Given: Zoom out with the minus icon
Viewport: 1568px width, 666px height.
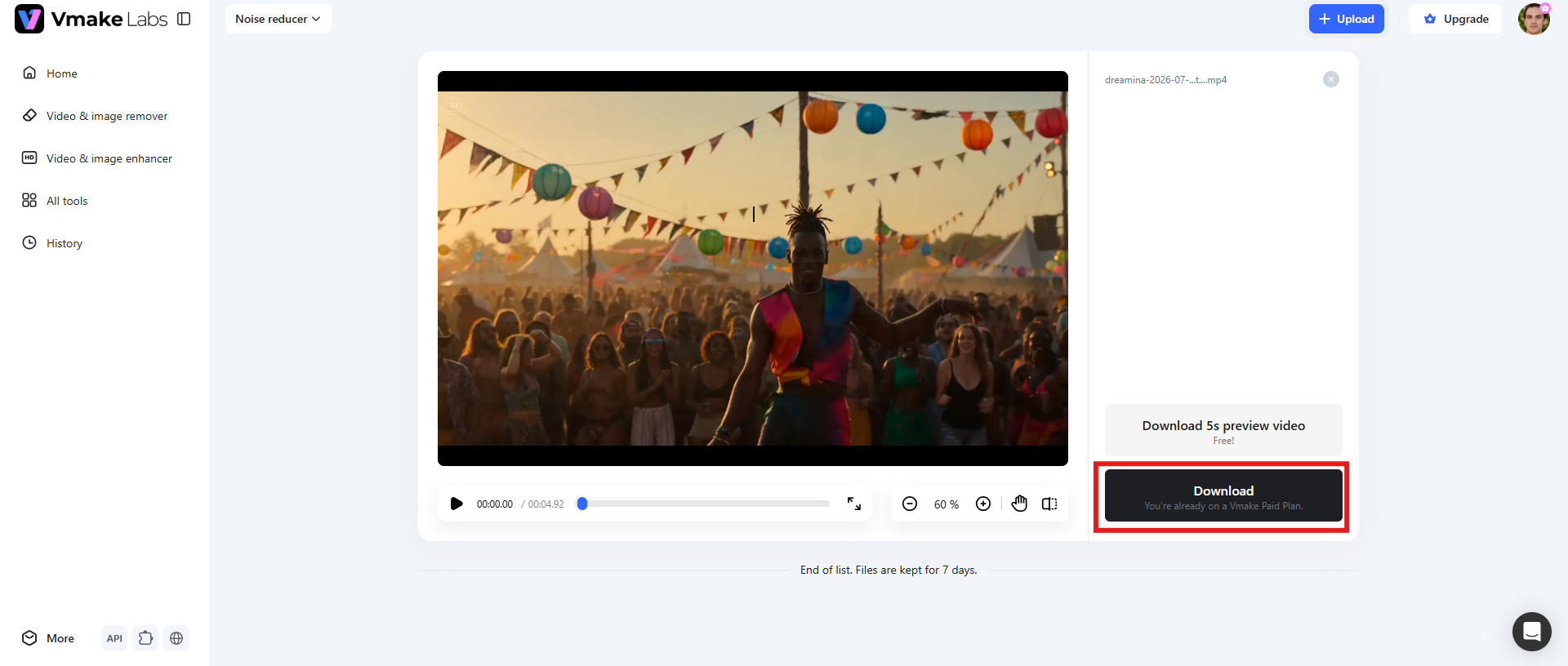Looking at the screenshot, I should (x=910, y=504).
